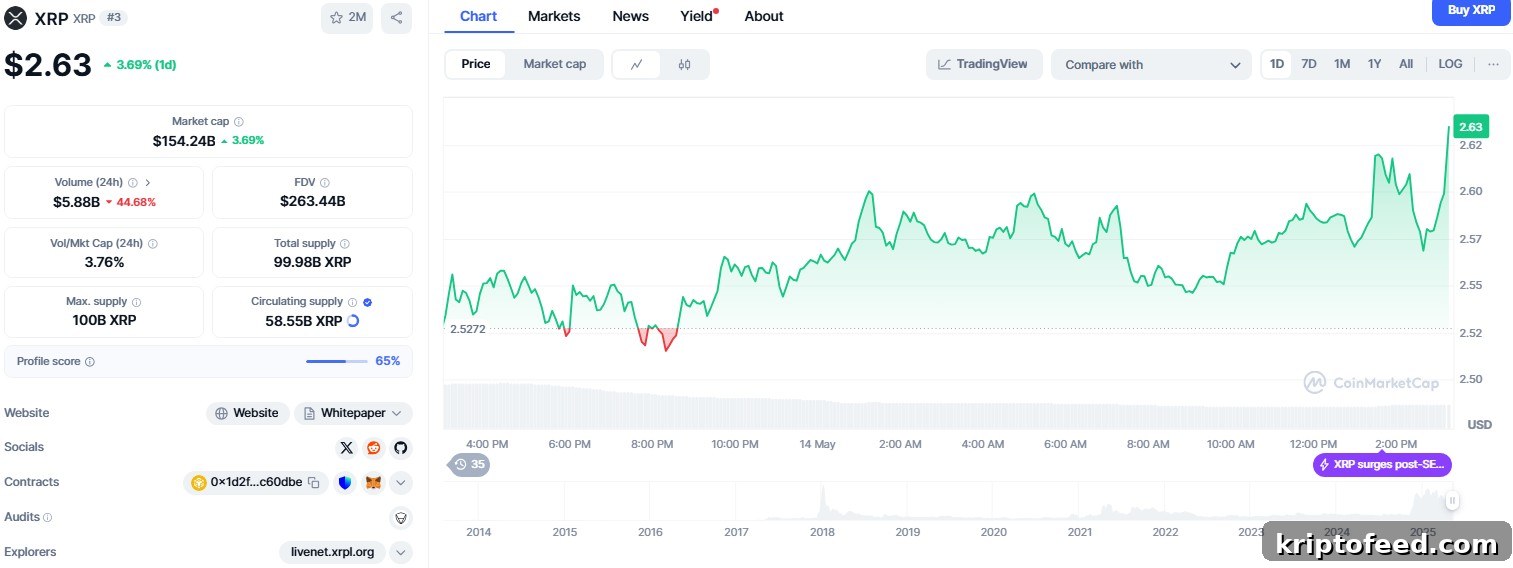1513x568 pixels.
Task: Add XRP to watchlist star button
Action: tap(347, 18)
